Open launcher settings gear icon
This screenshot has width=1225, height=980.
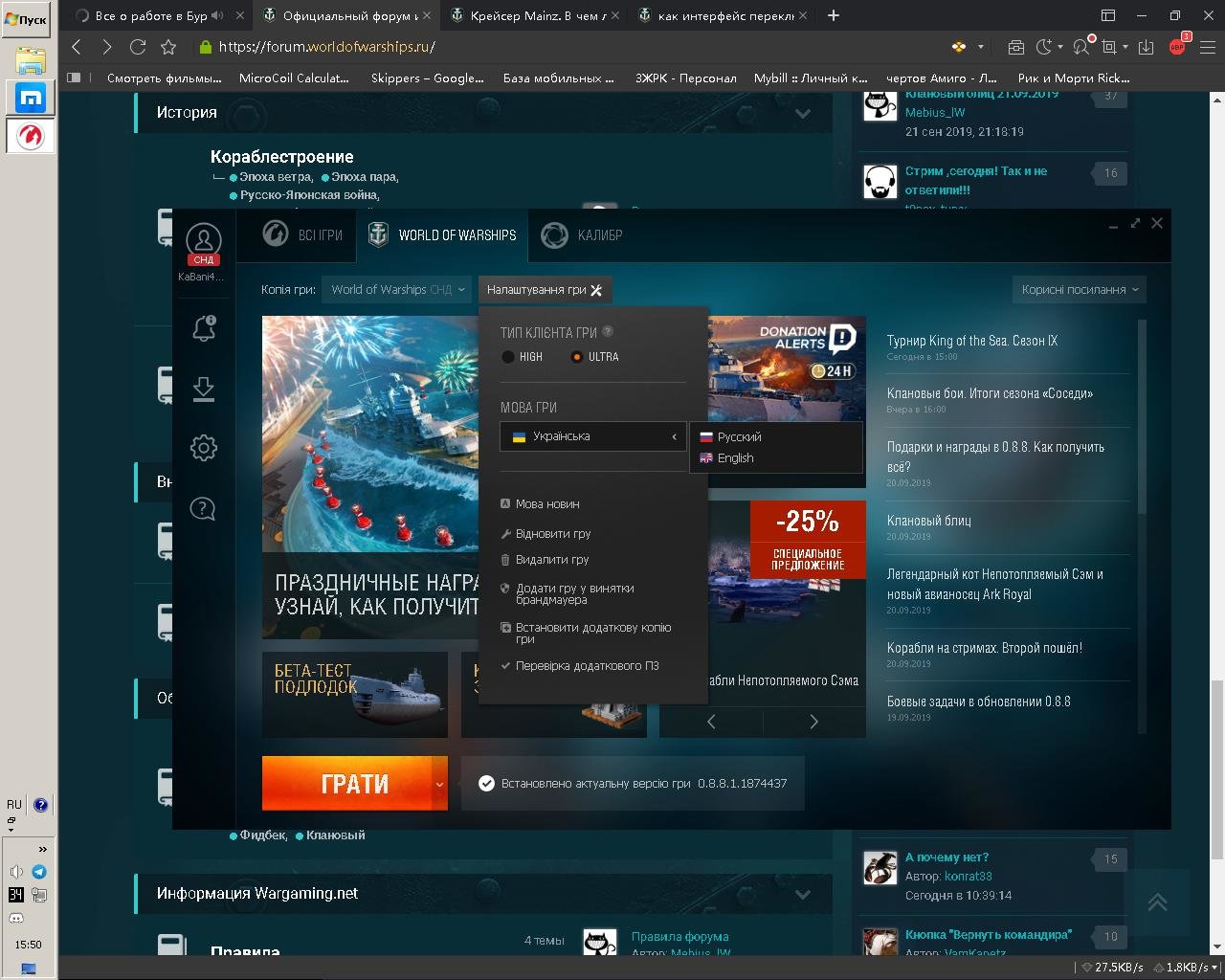[x=203, y=448]
